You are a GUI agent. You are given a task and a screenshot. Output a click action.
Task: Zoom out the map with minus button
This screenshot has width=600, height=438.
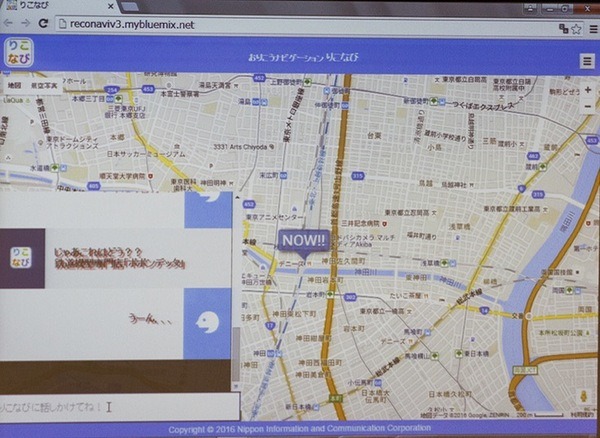click(x=588, y=106)
